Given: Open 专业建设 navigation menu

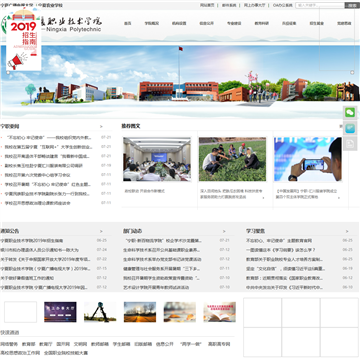Looking at the screenshot, I should tap(234, 23).
